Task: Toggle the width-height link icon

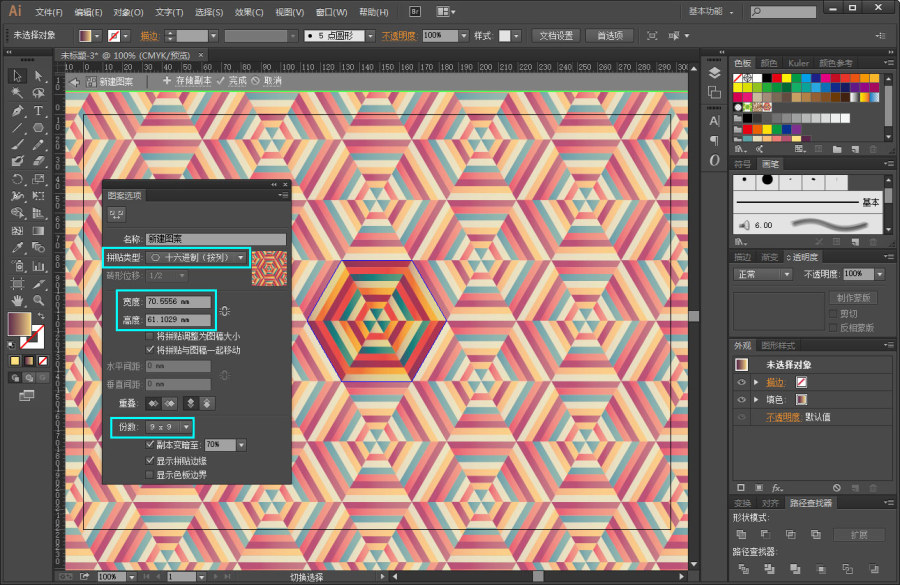Action: 224,311
